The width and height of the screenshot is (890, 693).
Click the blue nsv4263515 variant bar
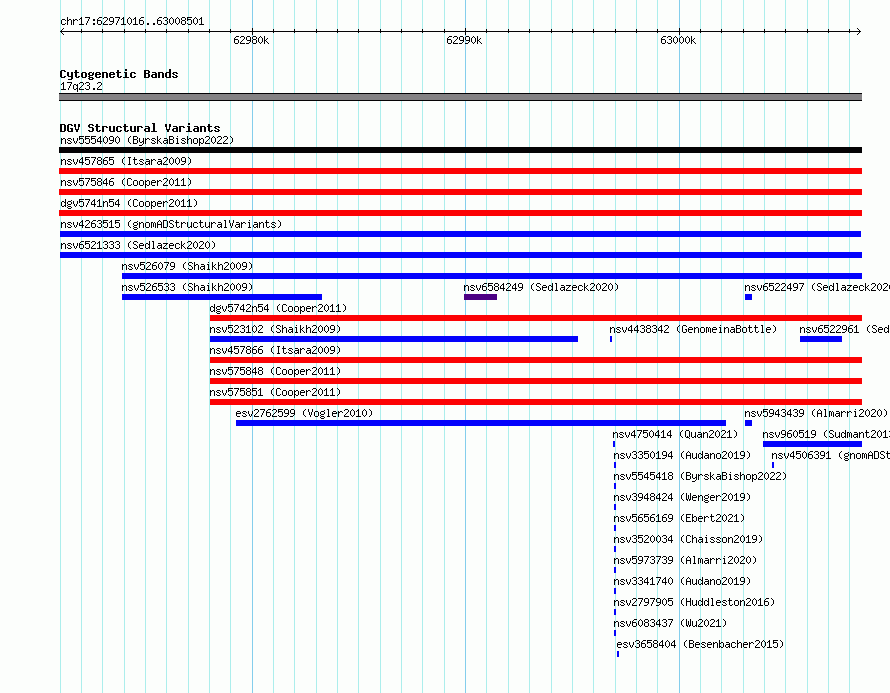(x=460, y=234)
